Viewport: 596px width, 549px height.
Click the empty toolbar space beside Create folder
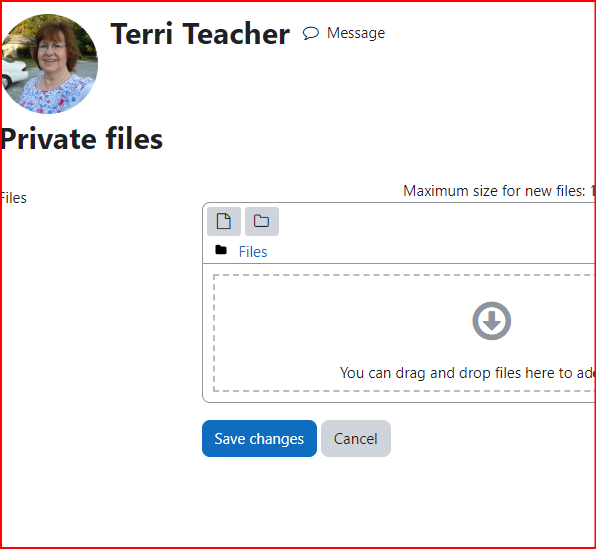tap(437, 221)
